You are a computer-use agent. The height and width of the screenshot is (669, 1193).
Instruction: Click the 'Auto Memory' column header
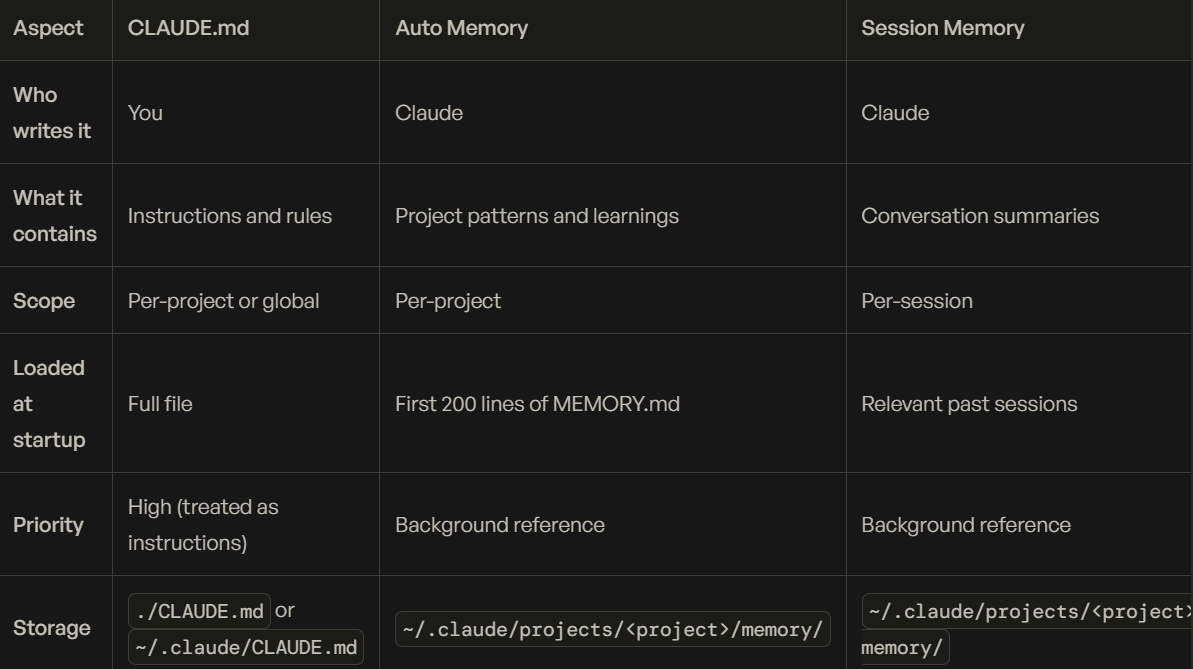[x=461, y=28]
